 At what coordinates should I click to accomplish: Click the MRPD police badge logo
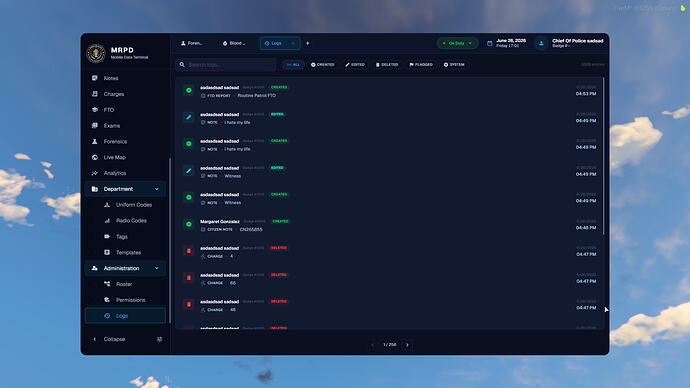click(x=96, y=53)
